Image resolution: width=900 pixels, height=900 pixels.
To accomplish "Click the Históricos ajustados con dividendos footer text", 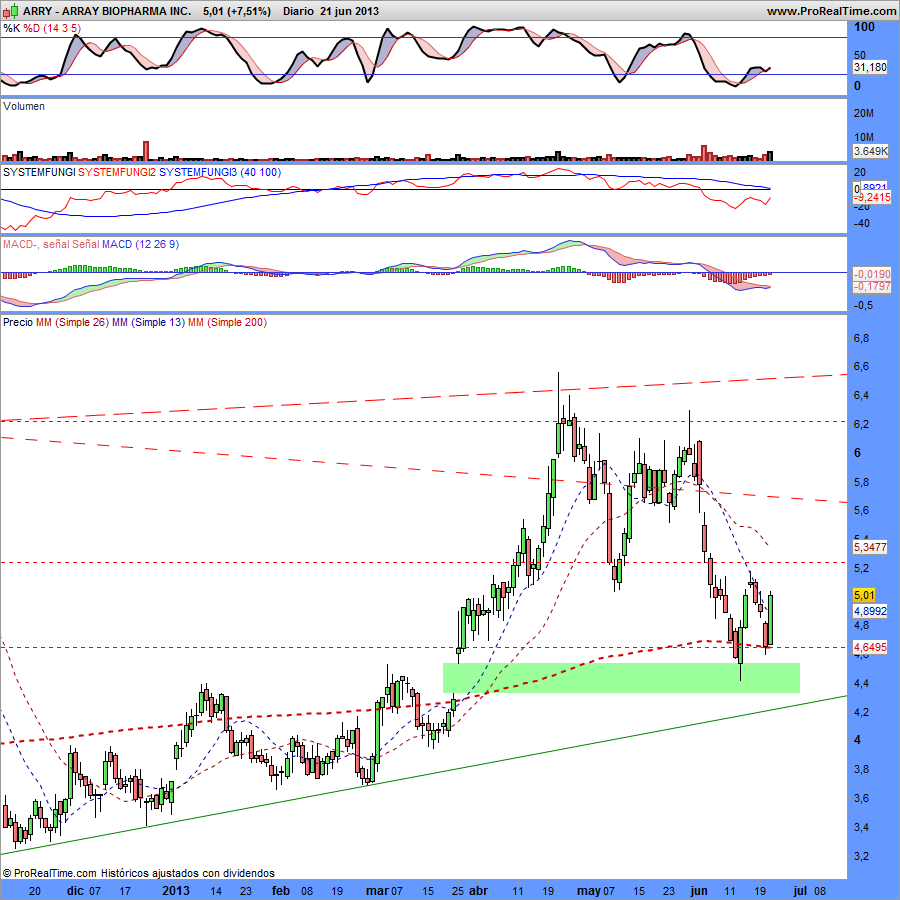I will tap(188, 873).
